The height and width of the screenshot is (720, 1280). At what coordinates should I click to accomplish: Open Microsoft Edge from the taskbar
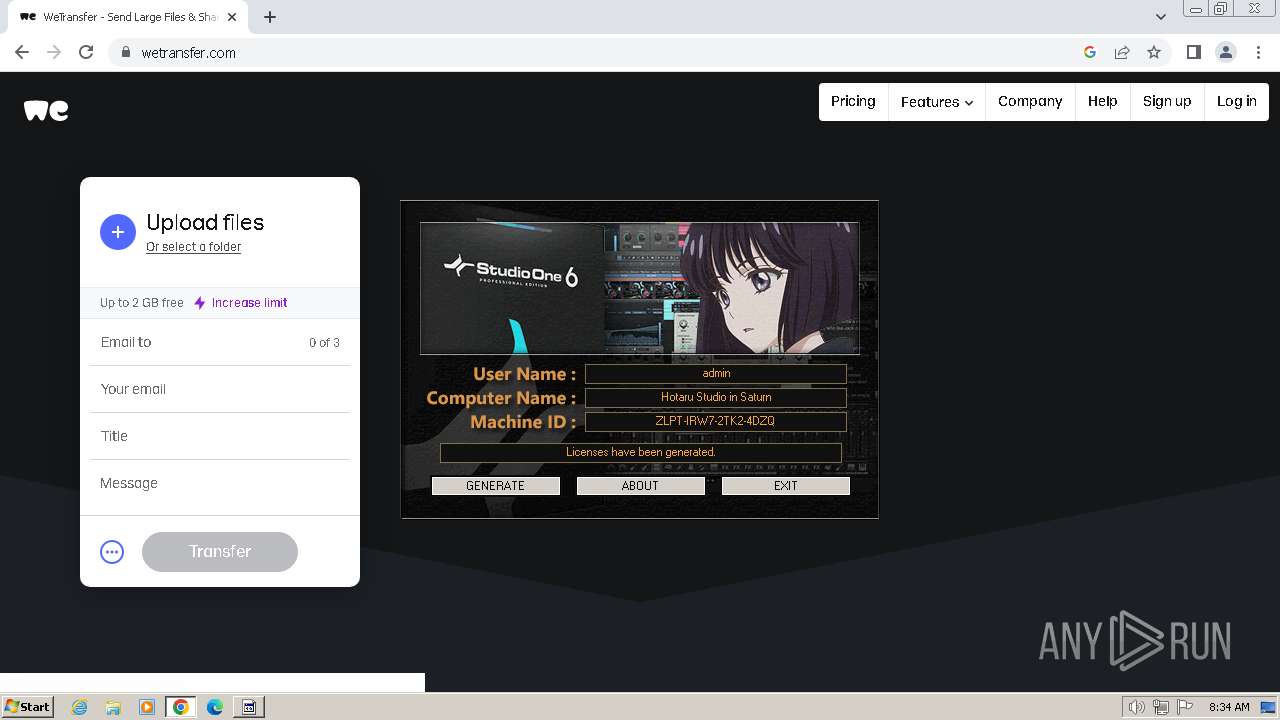[215, 707]
